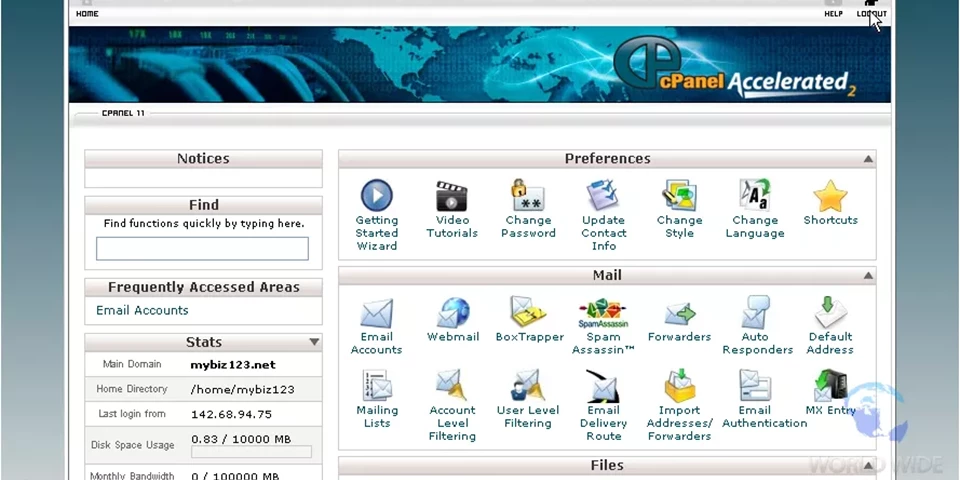Open the MX Entry icon
Image resolution: width=960 pixels, height=480 pixels.
pos(830,386)
